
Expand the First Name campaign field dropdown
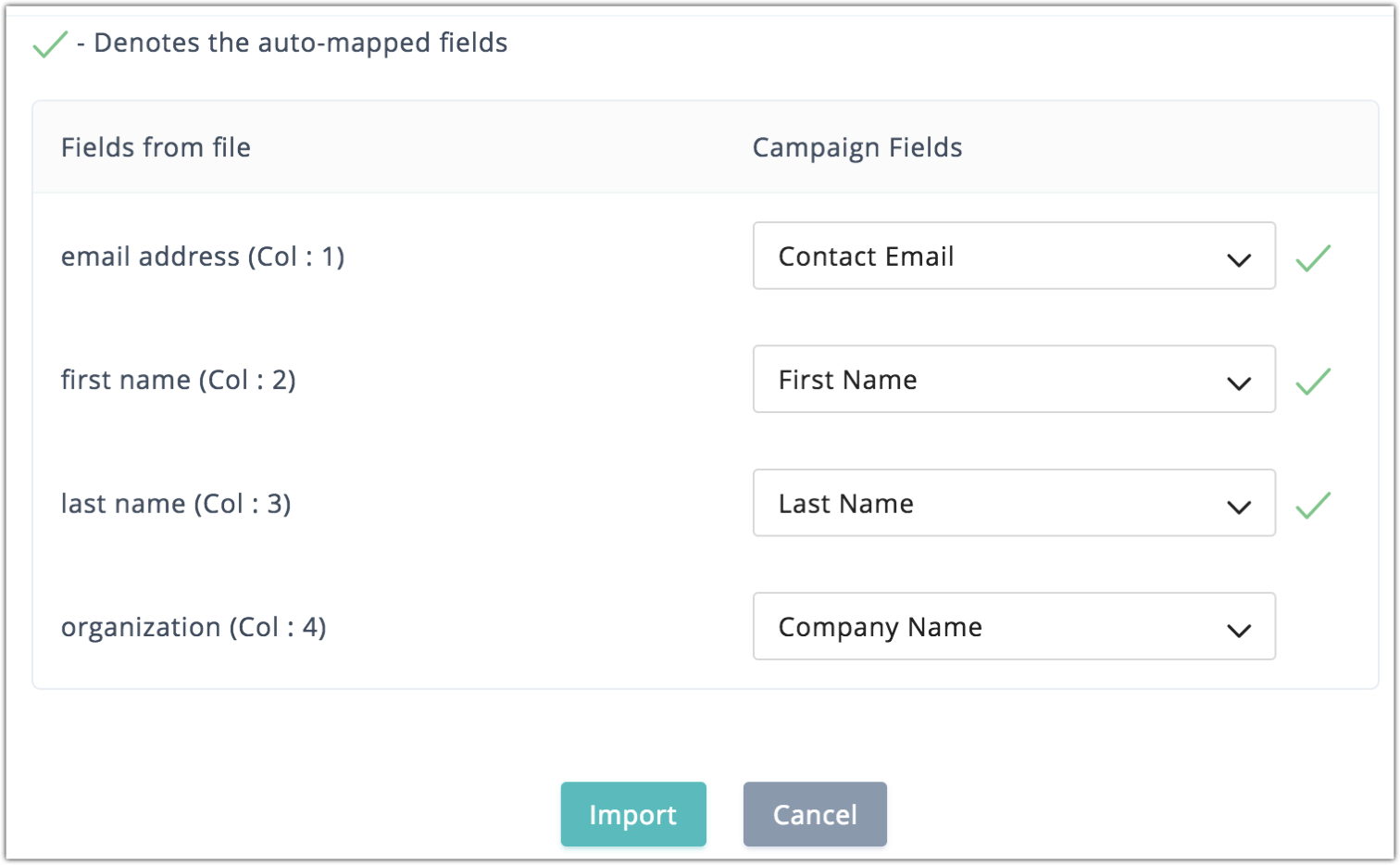(1013, 379)
